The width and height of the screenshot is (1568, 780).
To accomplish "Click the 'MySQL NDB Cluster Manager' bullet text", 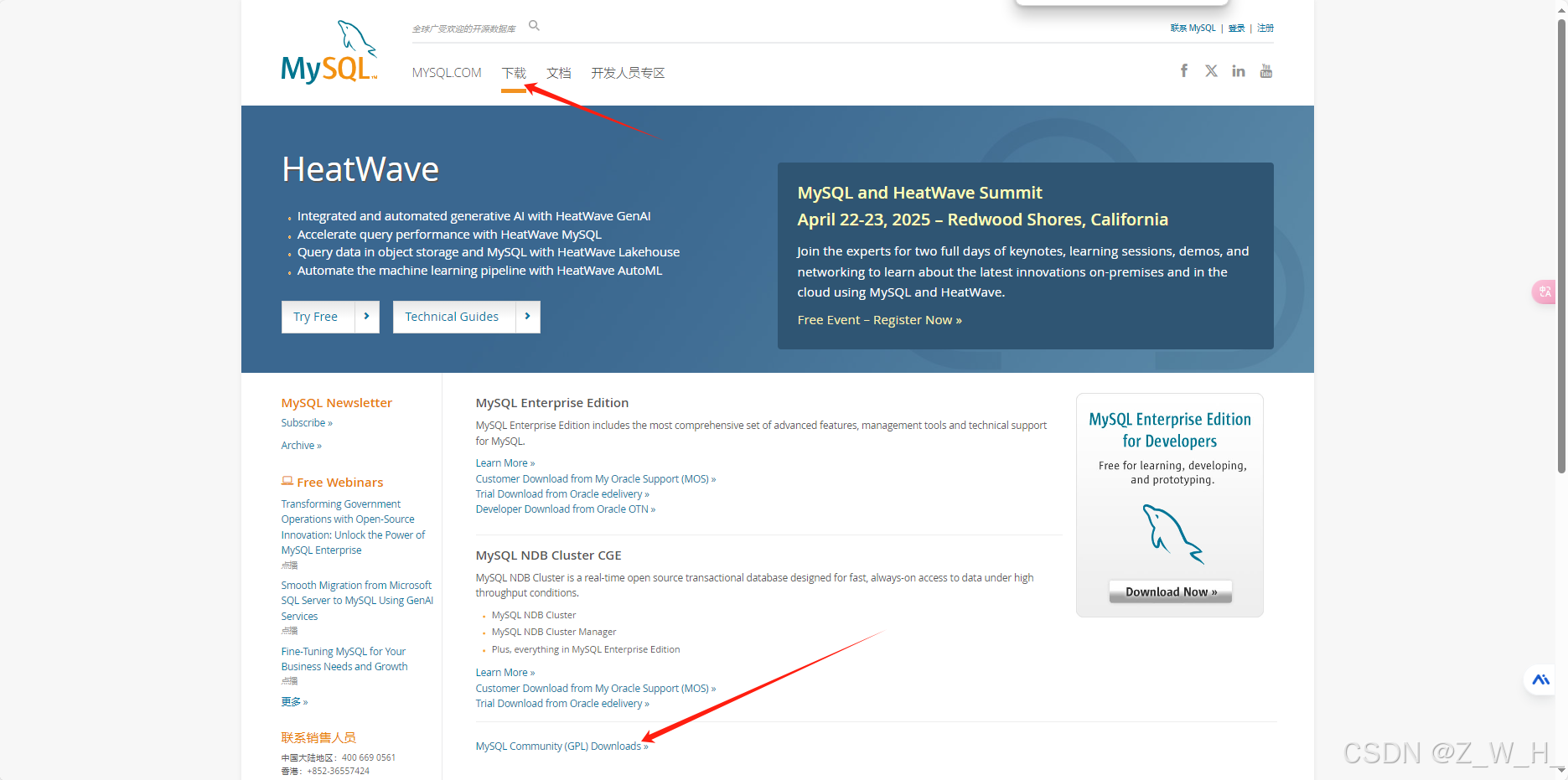I will tap(554, 633).
